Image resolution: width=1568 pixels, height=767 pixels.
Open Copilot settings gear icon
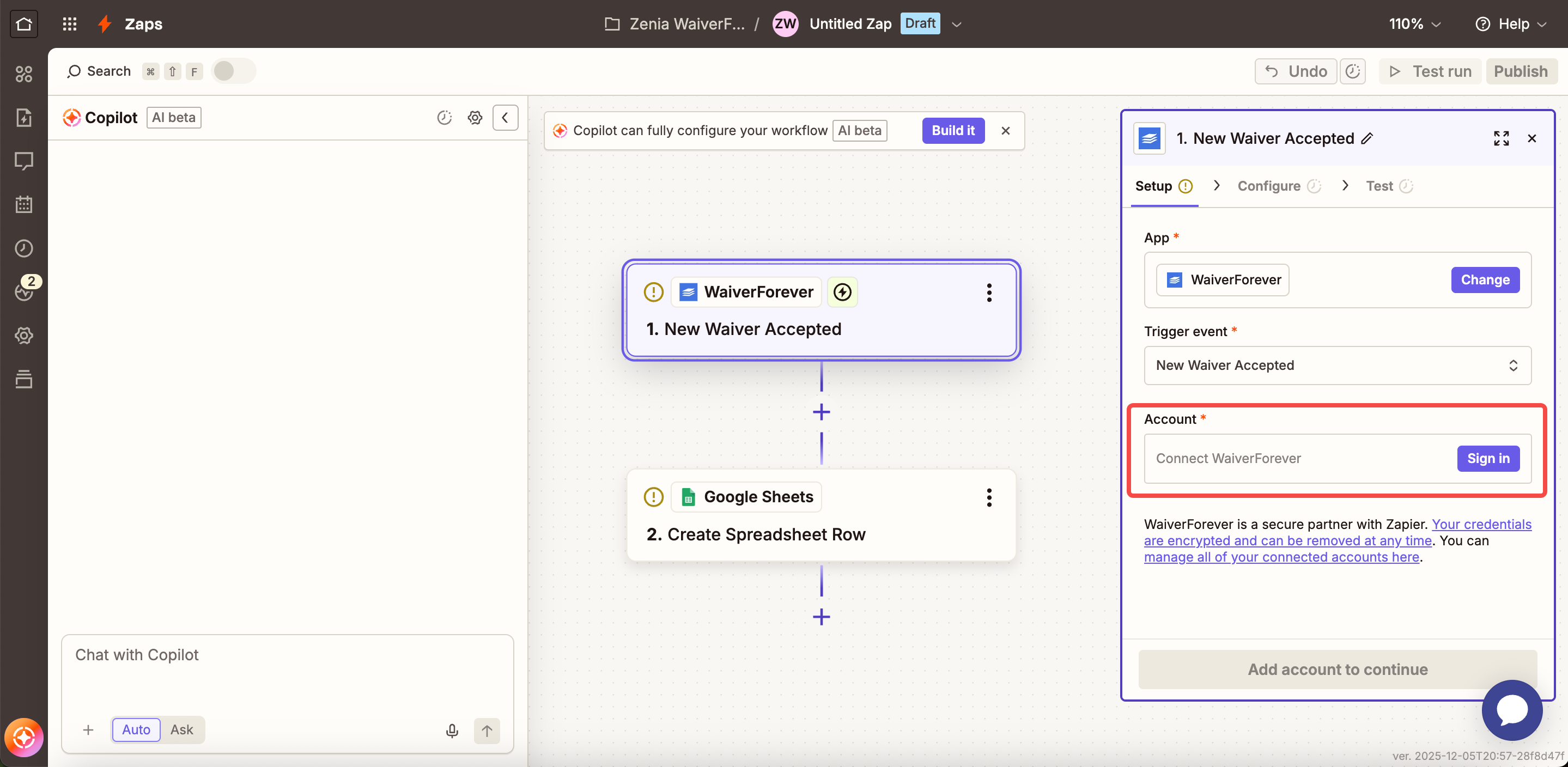(475, 118)
